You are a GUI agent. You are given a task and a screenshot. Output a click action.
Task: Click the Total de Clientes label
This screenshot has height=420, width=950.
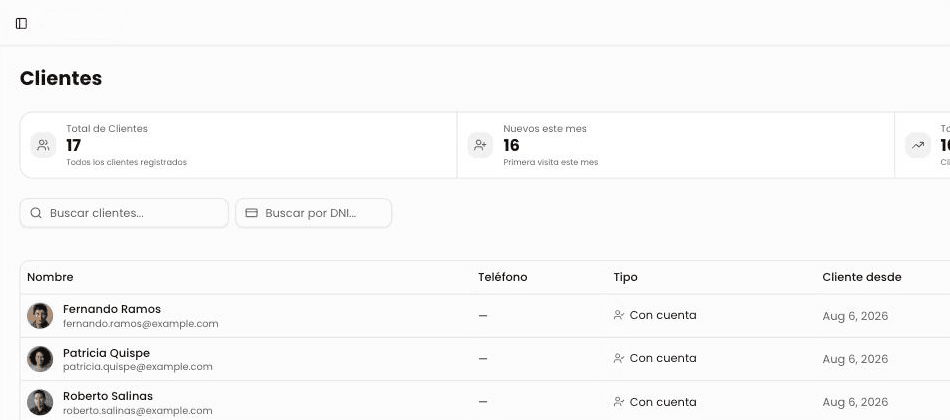pos(107,128)
